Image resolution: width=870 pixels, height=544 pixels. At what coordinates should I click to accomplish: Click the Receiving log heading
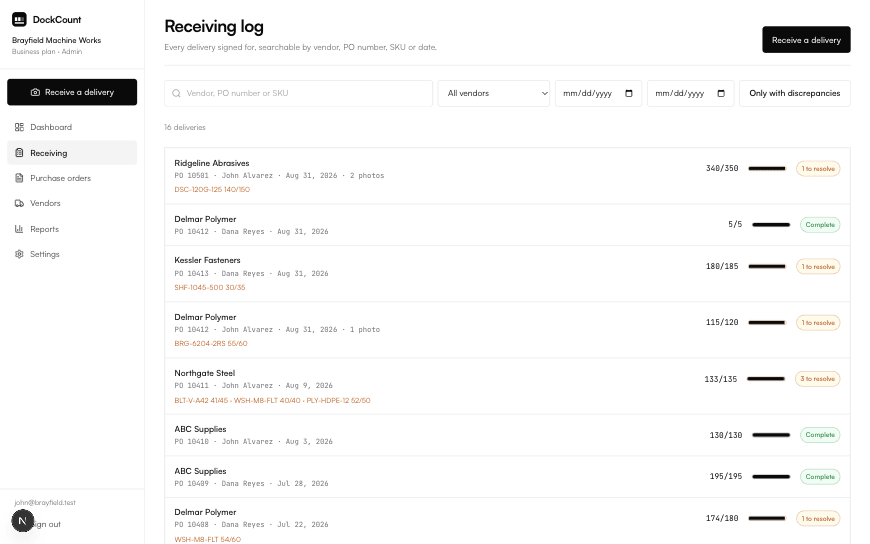214,26
